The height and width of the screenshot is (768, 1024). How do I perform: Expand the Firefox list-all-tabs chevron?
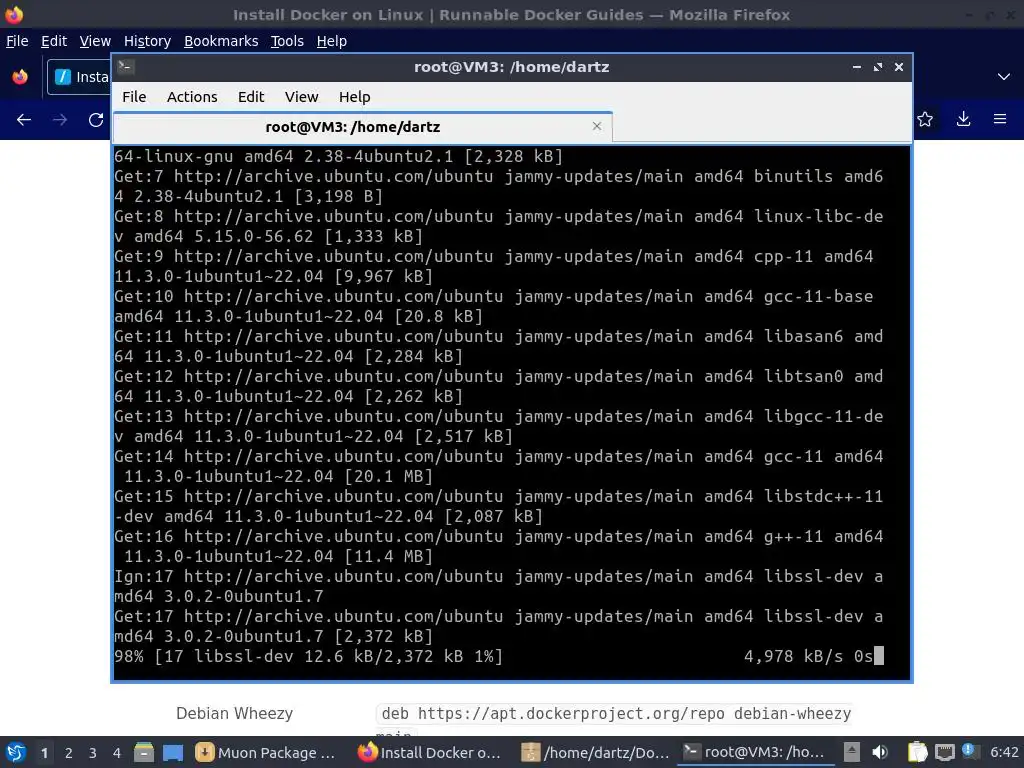(1004, 76)
